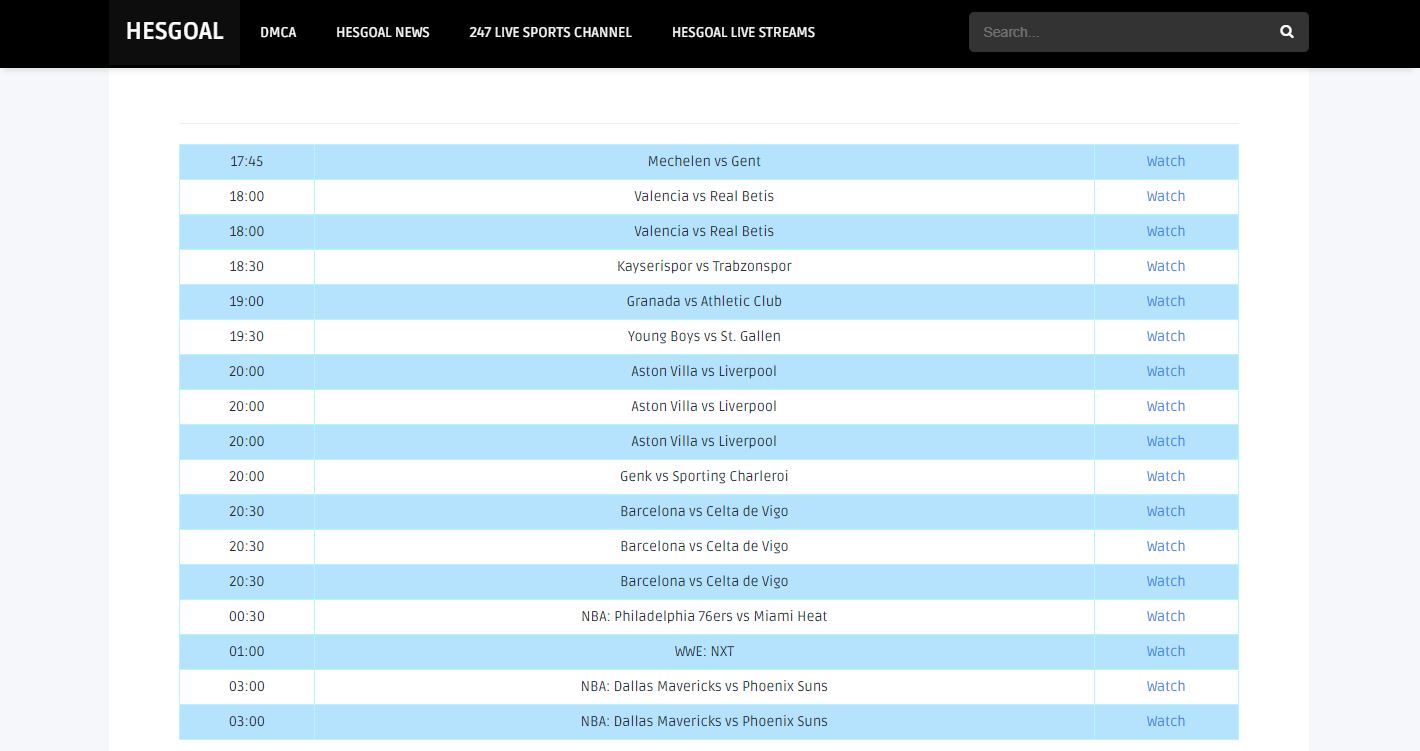Select the 'Kayserispor vs Trabzonspor' match text
Screen dimensions: 1420x751
pos(704,266)
